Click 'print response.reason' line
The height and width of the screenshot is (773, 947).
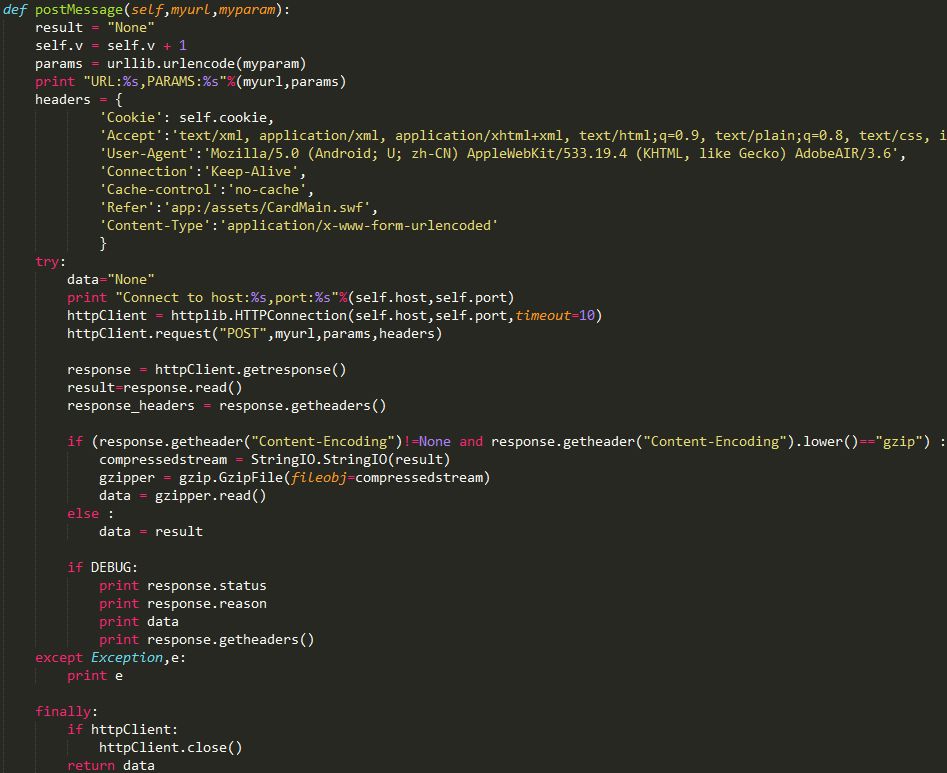pyautogui.click(x=182, y=604)
